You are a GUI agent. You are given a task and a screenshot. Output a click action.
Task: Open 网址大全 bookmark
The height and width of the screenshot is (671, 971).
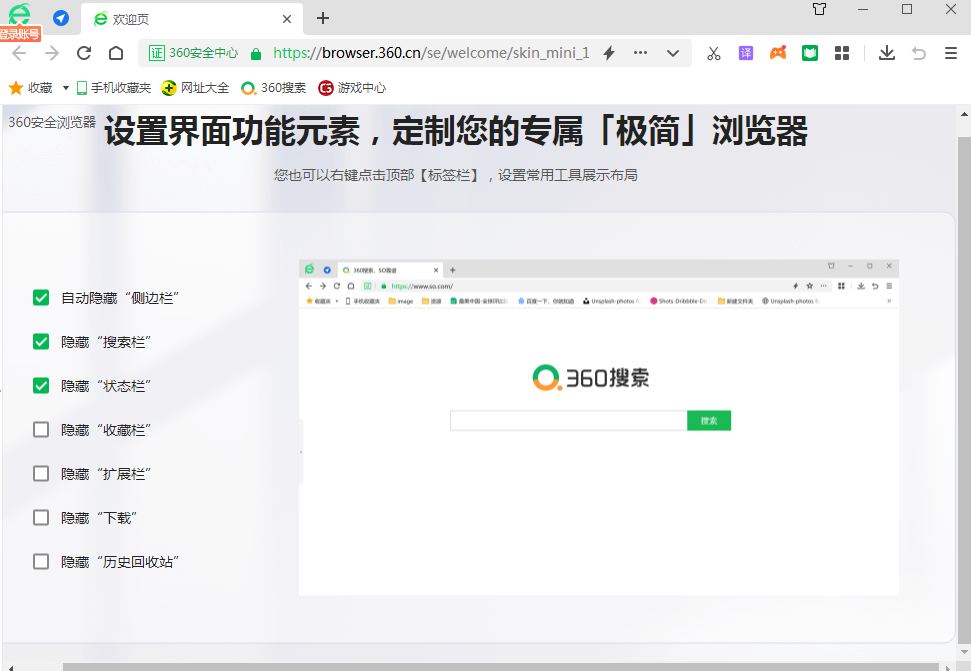[x=195, y=88]
